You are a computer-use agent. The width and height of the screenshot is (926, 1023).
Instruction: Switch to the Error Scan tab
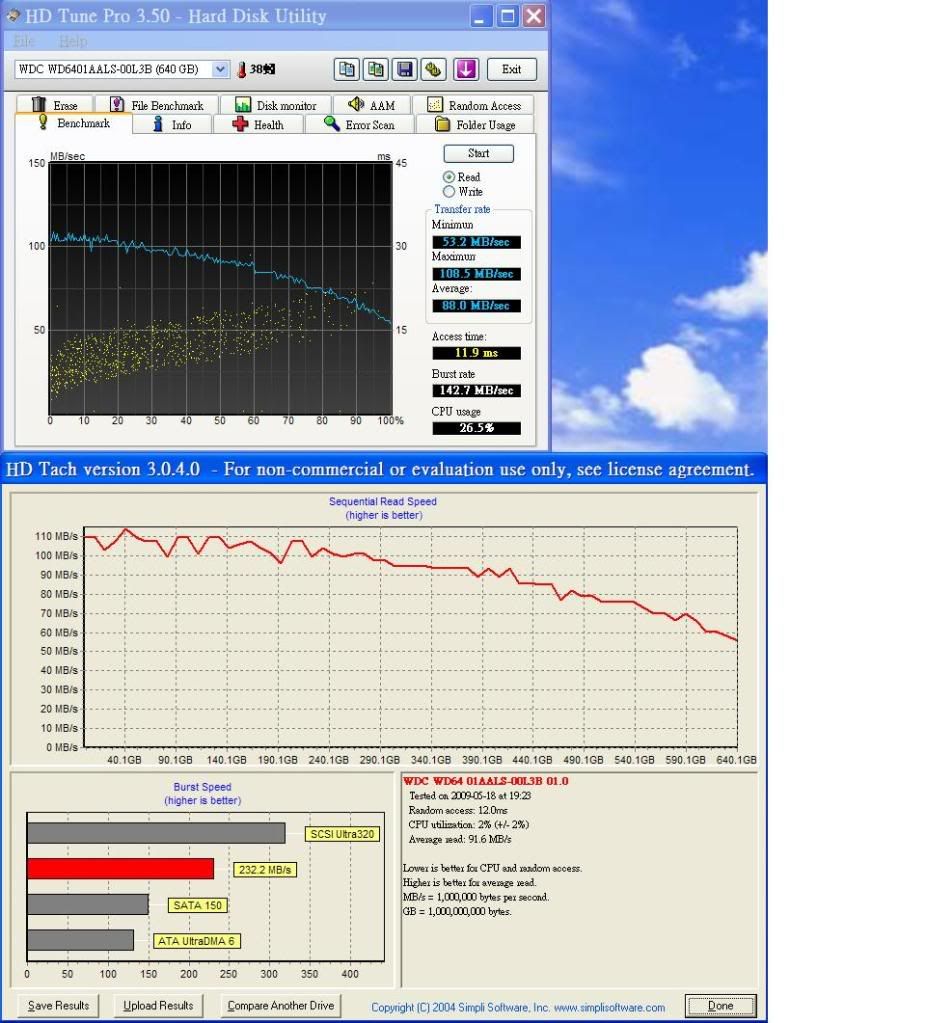click(360, 125)
